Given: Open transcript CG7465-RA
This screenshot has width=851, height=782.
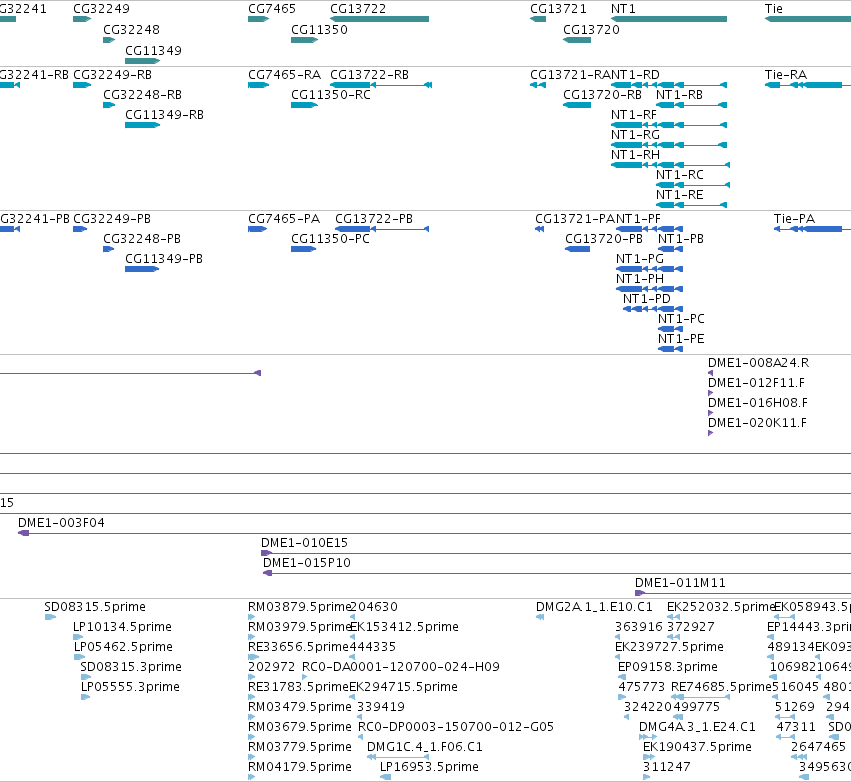Looking at the screenshot, I should click(x=284, y=75).
